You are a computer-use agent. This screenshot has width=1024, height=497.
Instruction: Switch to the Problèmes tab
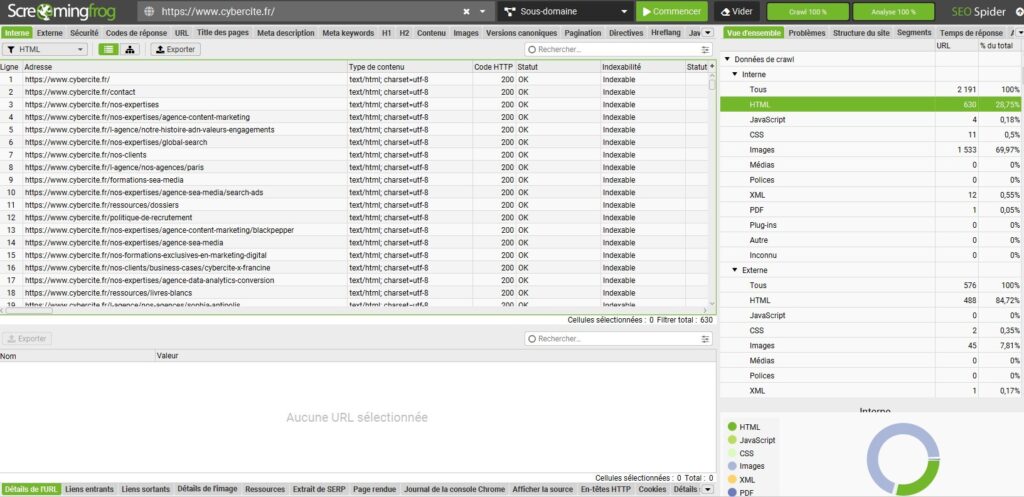pyautogui.click(x=807, y=33)
